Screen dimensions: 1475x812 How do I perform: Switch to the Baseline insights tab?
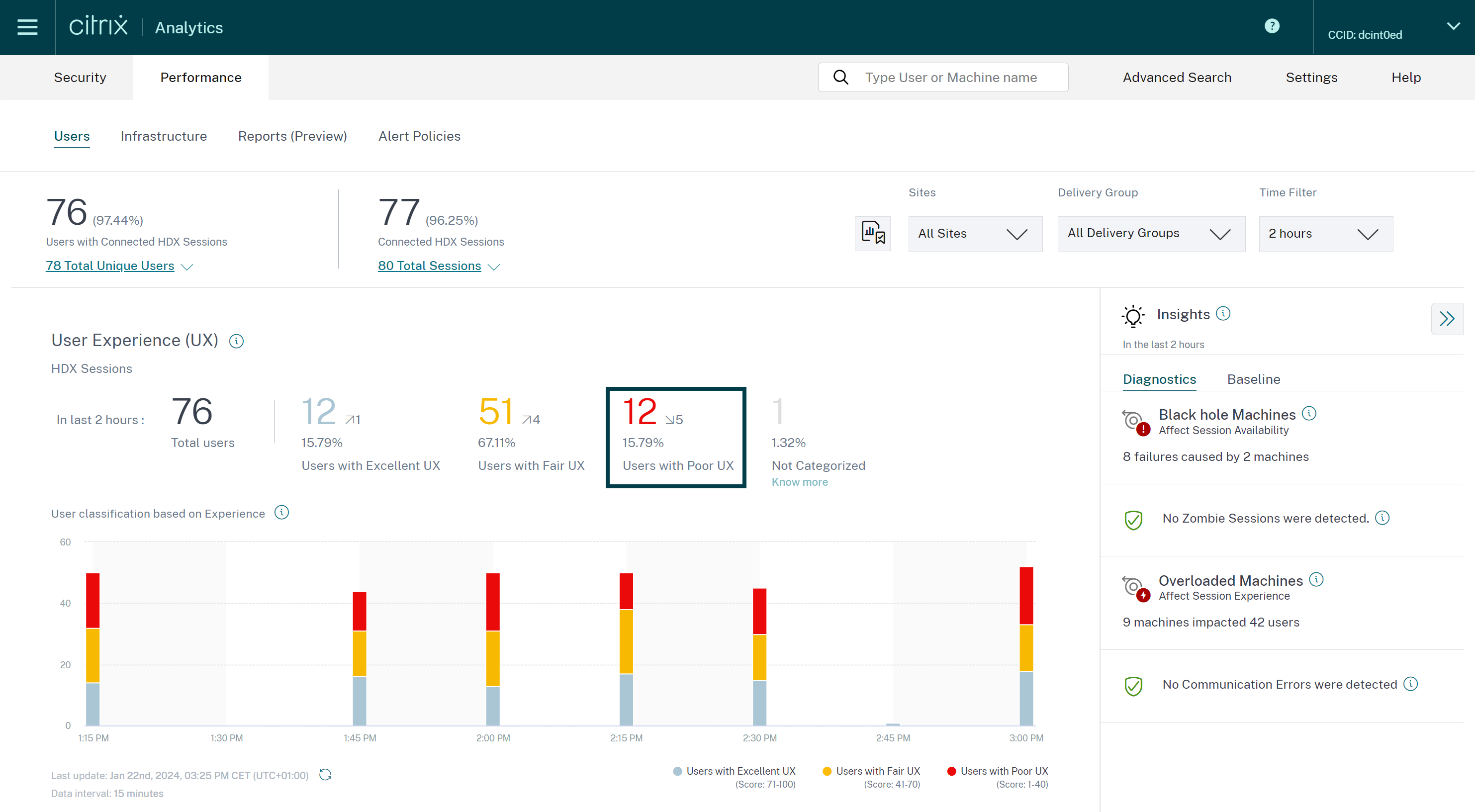point(1253,379)
